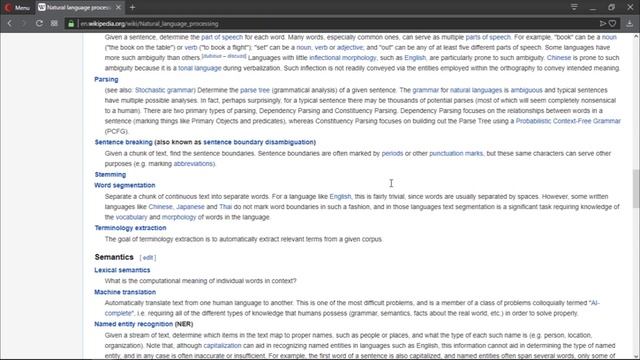Open the 'Named entity recognition' link
Screen dimensions: 640x360
(133, 324)
